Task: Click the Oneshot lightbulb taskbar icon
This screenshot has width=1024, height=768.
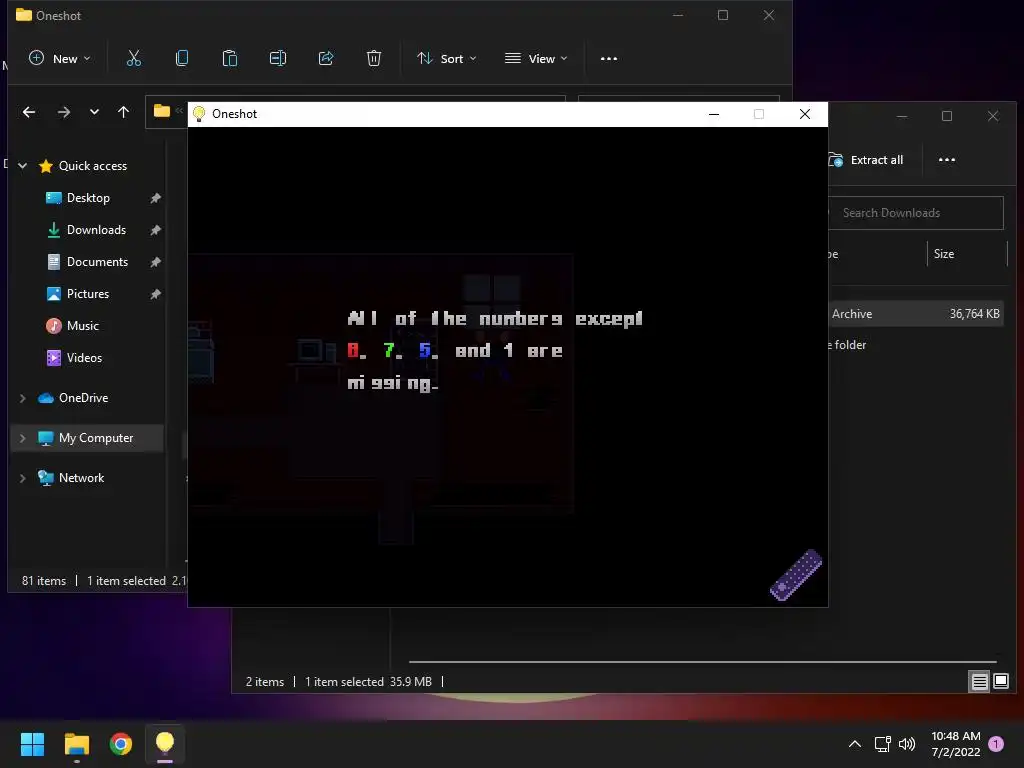Action: pos(165,744)
